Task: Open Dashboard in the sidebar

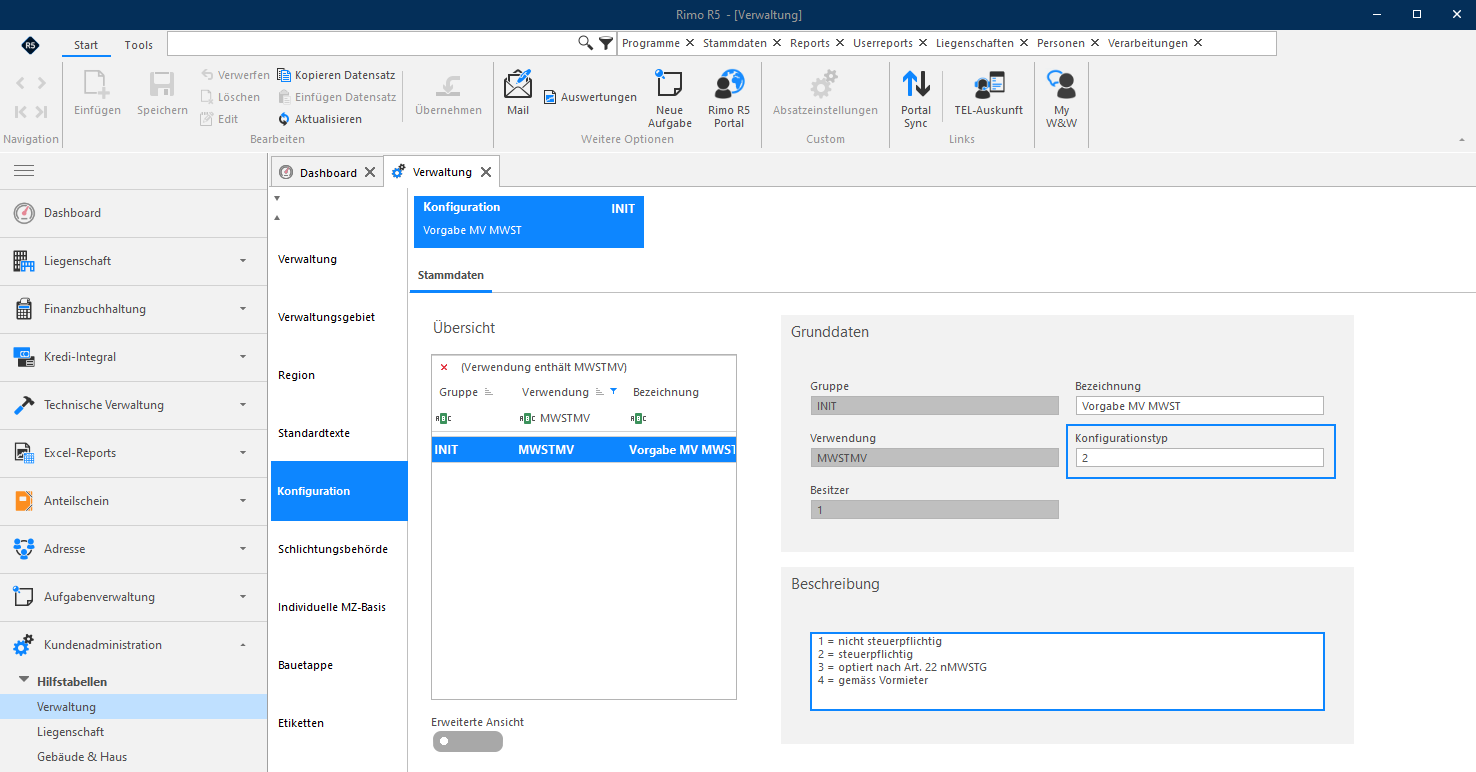Action: click(x=133, y=213)
